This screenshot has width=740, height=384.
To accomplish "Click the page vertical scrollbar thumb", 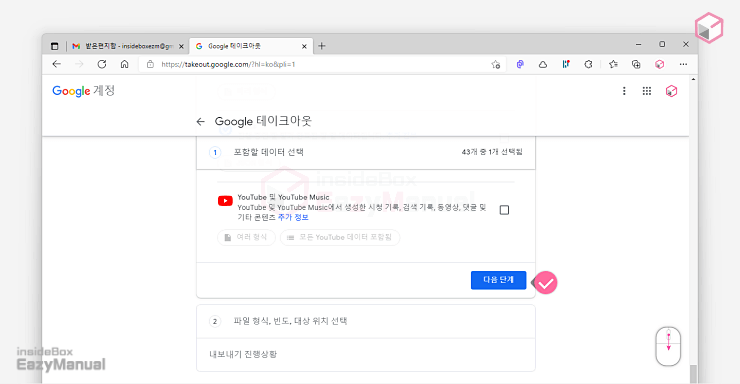I will (693, 374).
